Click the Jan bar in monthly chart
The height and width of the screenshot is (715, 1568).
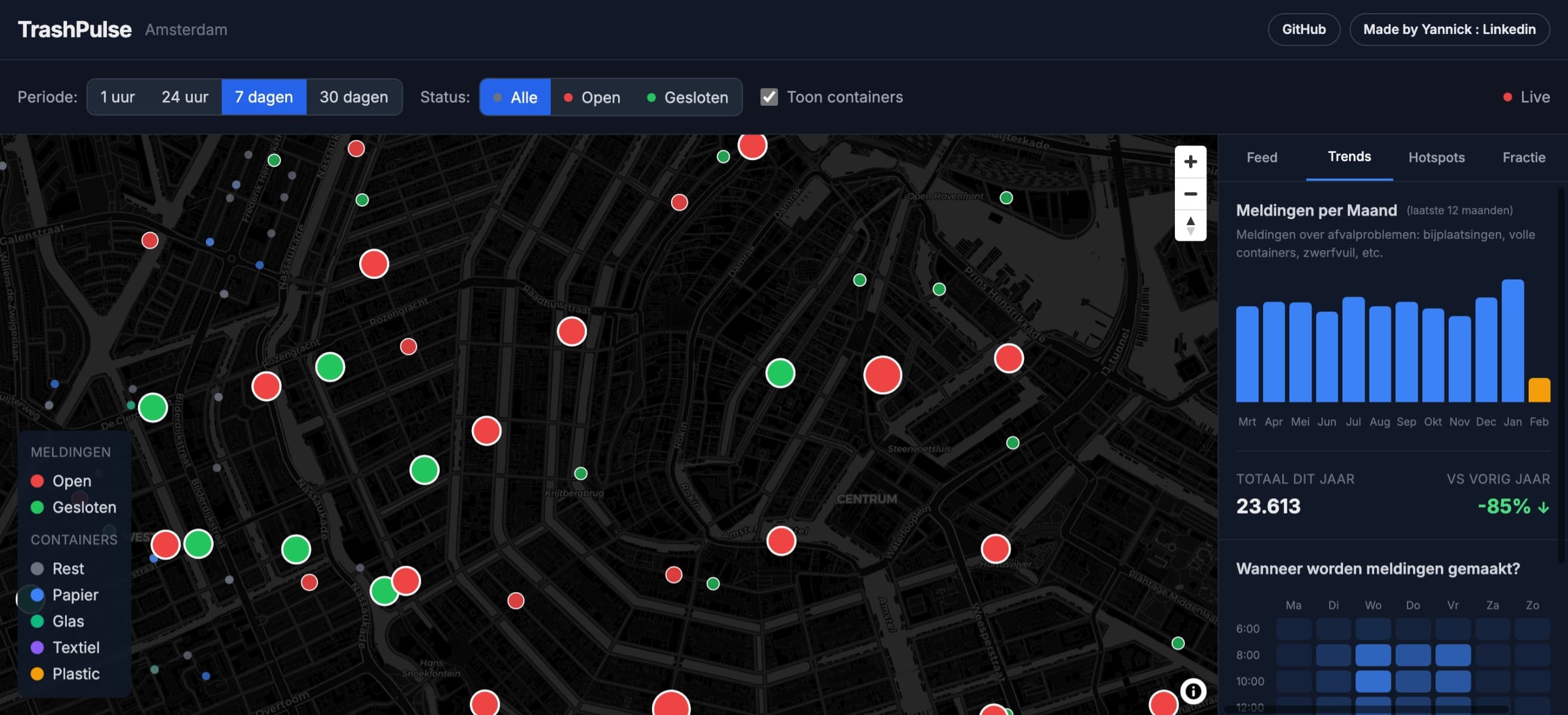(1512, 341)
